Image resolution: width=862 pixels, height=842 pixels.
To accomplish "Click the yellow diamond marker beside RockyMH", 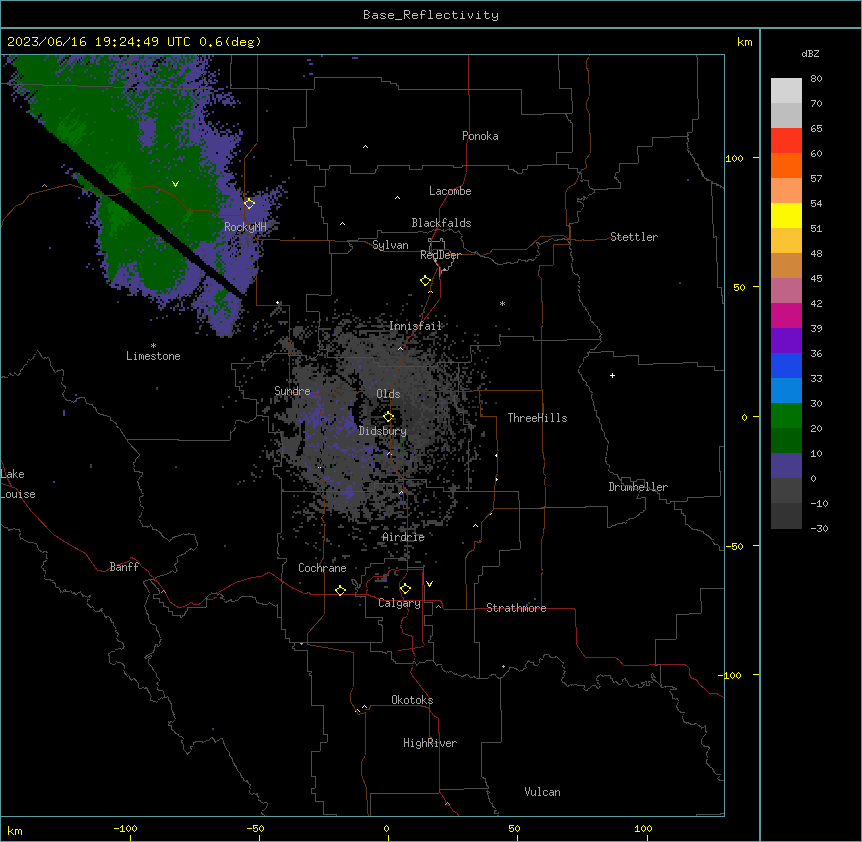I will coord(249,204).
